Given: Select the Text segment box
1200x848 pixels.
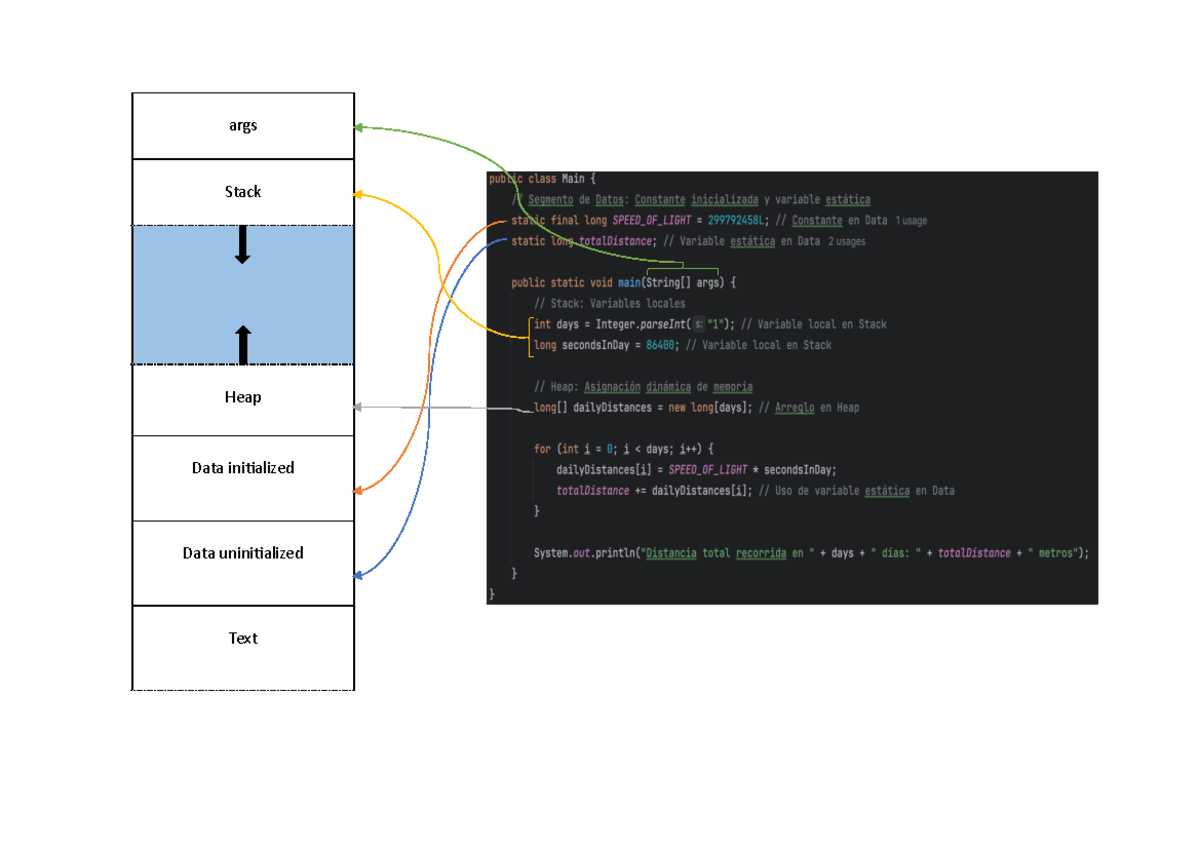Looking at the screenshot, I should (243, 638).
